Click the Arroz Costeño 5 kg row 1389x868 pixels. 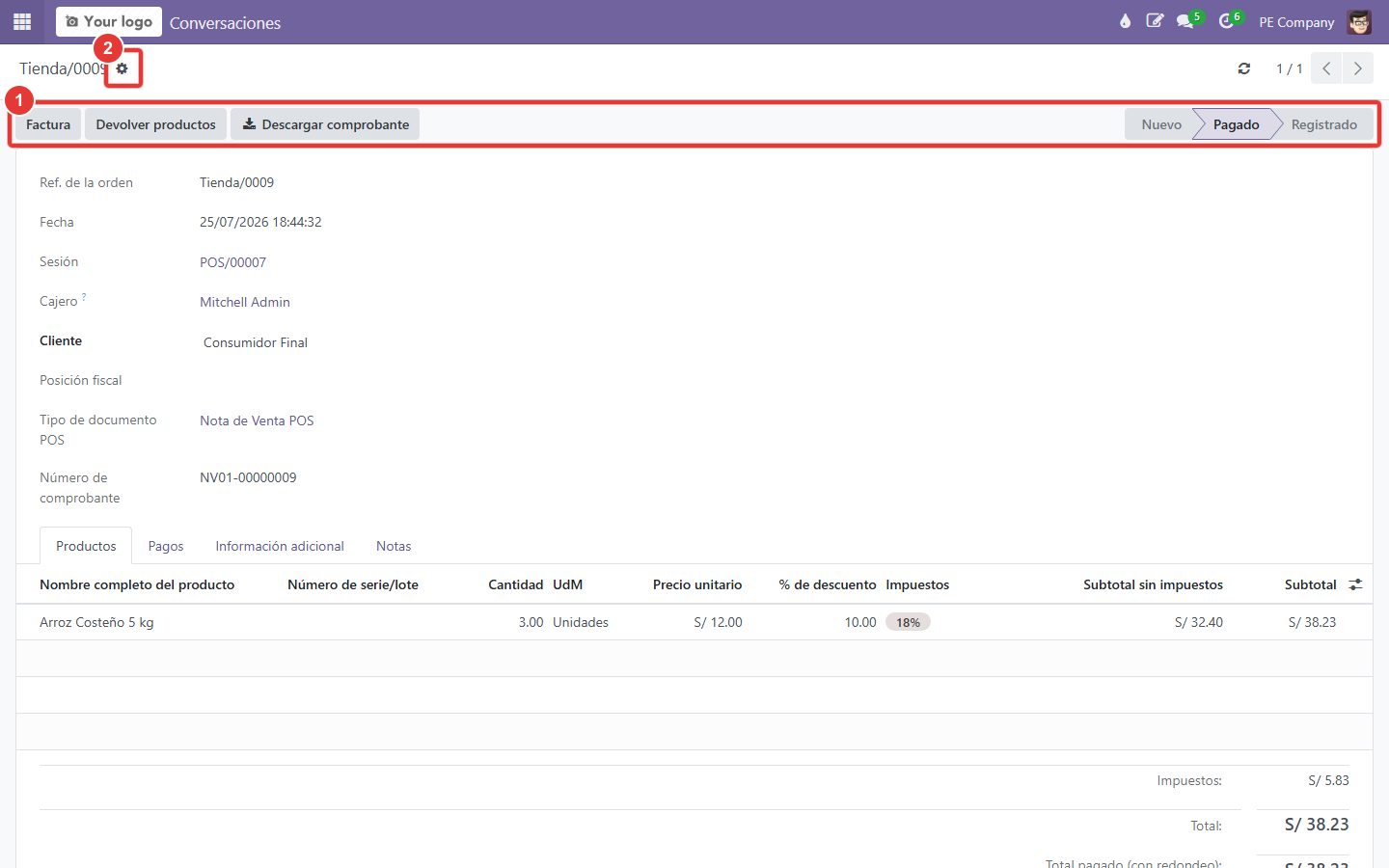694,622
